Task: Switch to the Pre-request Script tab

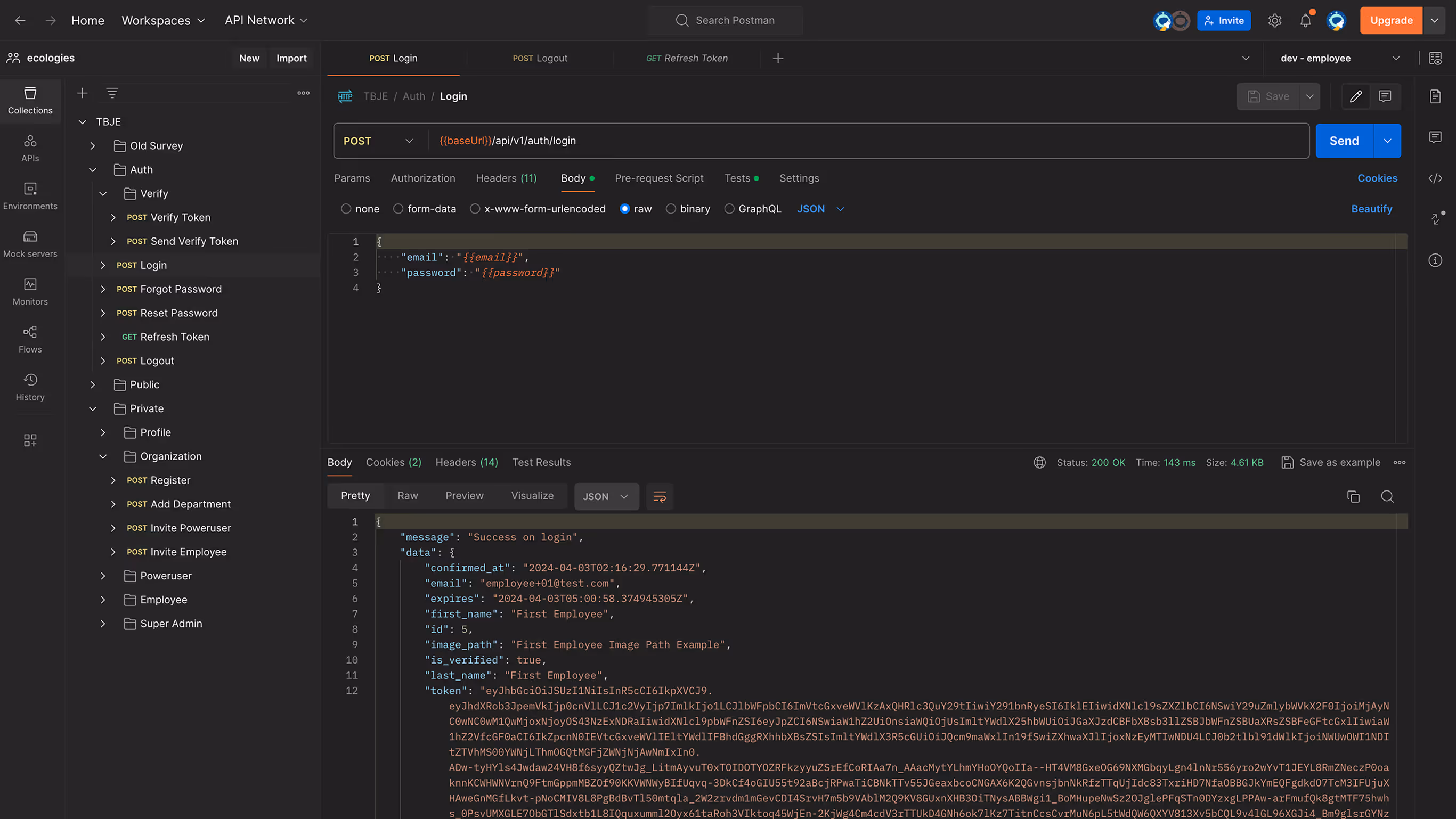Action: pos(659,178)
